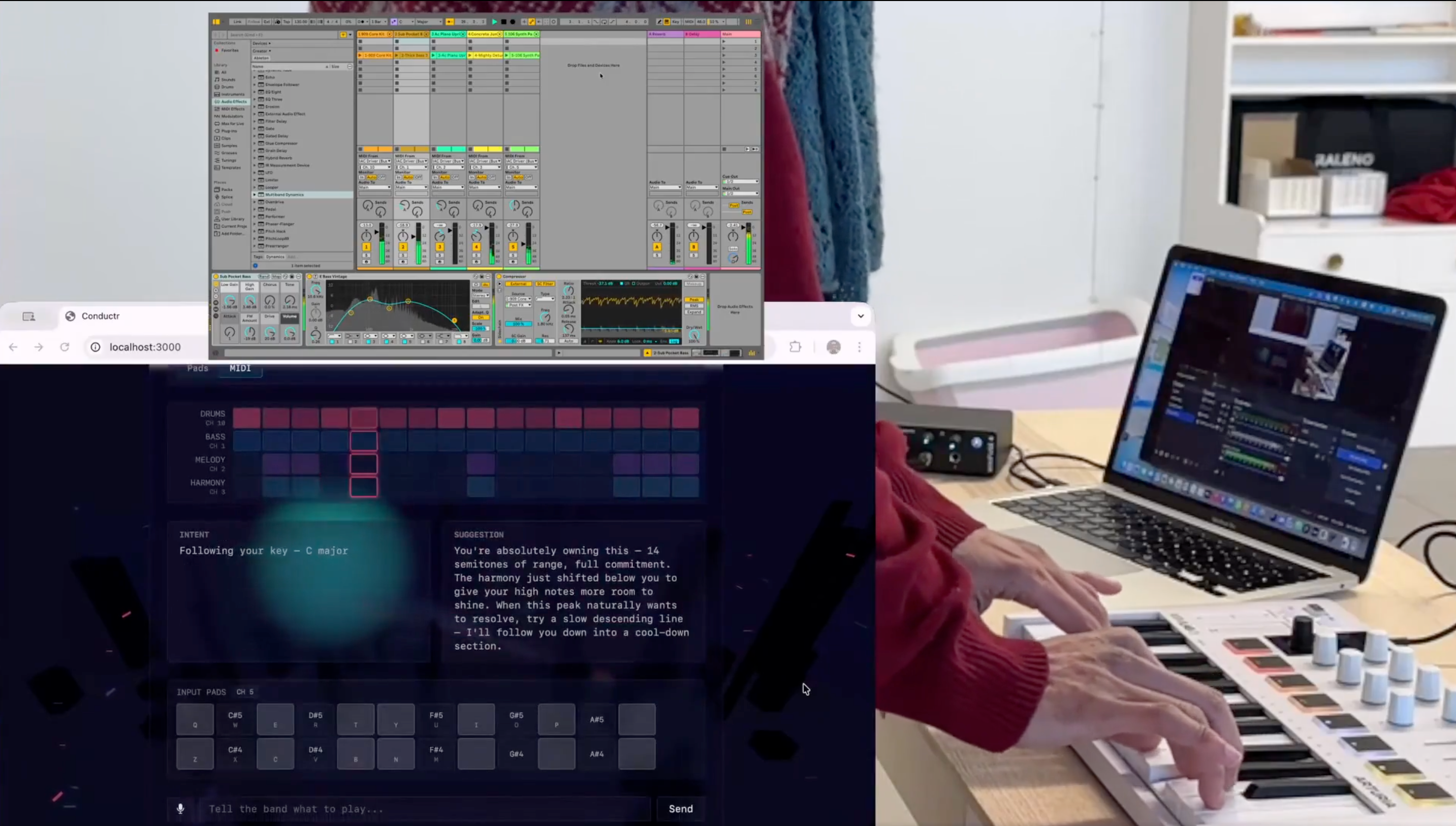Select the Conductr browser tab
This screenshot has height=826, width=1456.
pyautogui.click(x=100, y=316)
